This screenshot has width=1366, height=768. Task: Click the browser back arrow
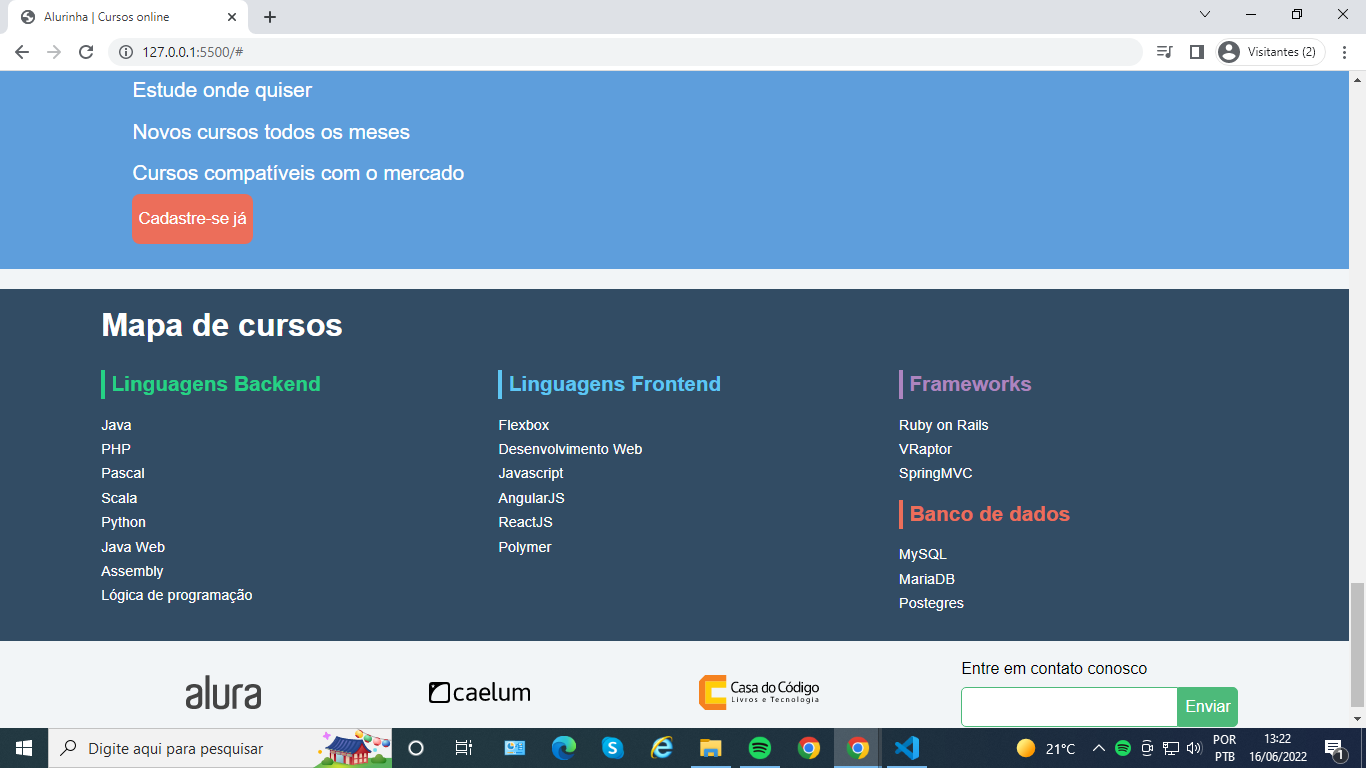pos(22,52)
